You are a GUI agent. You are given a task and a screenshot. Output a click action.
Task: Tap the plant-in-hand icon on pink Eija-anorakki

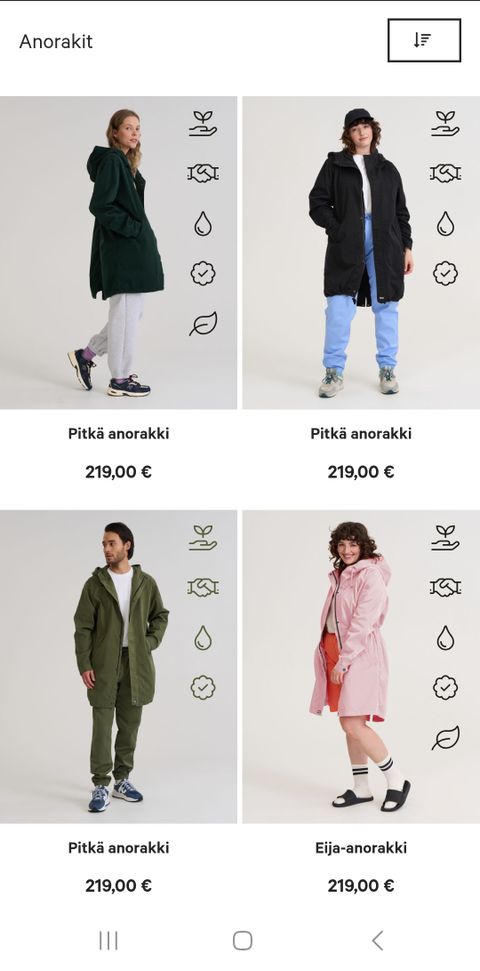click(445, 538)
